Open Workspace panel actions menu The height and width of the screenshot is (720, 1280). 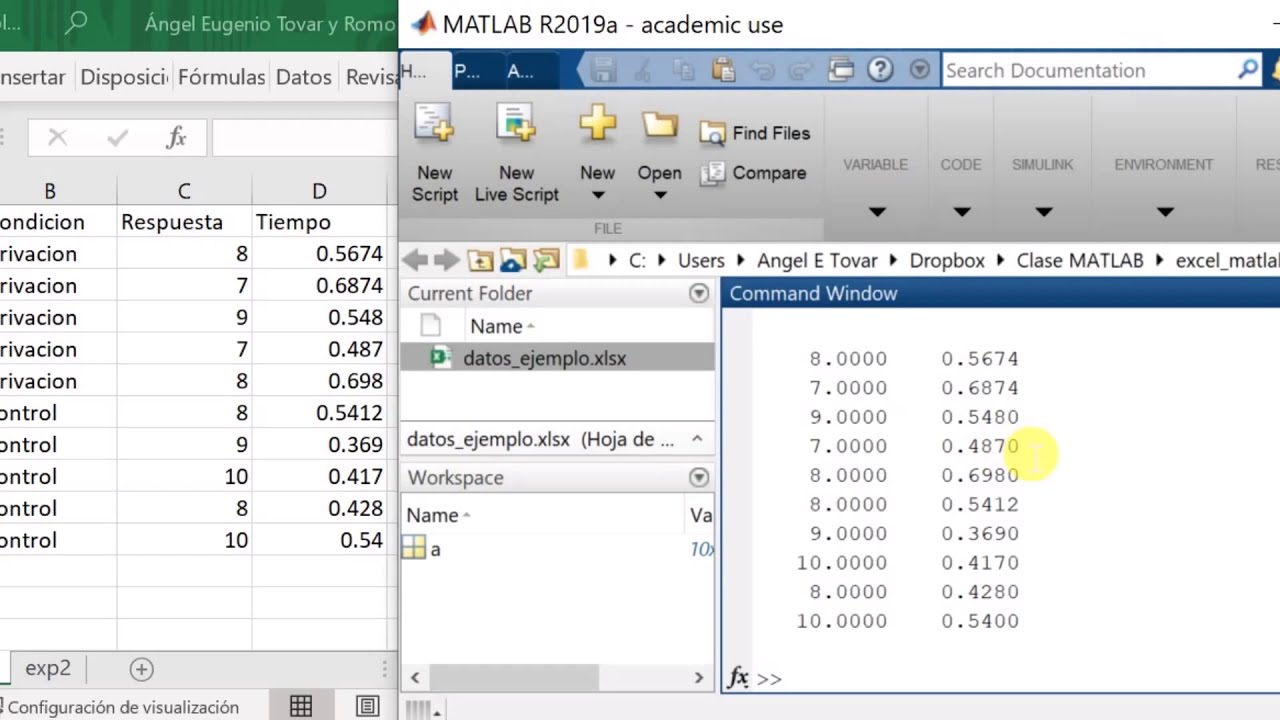pos(699,477)
